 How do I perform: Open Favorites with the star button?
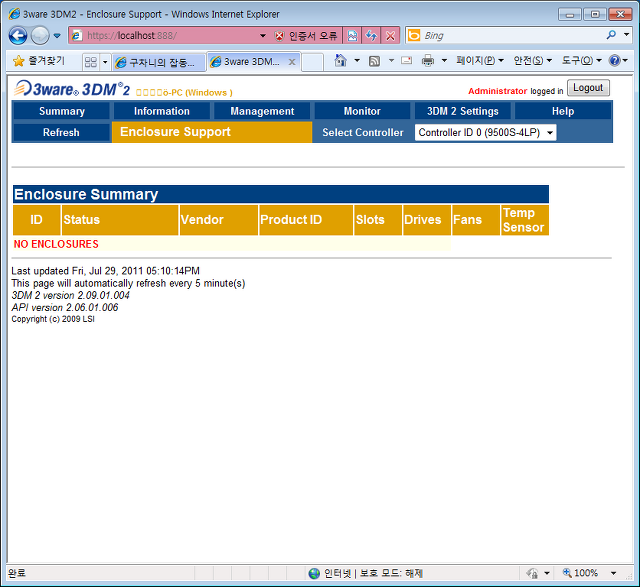(38, 61)
